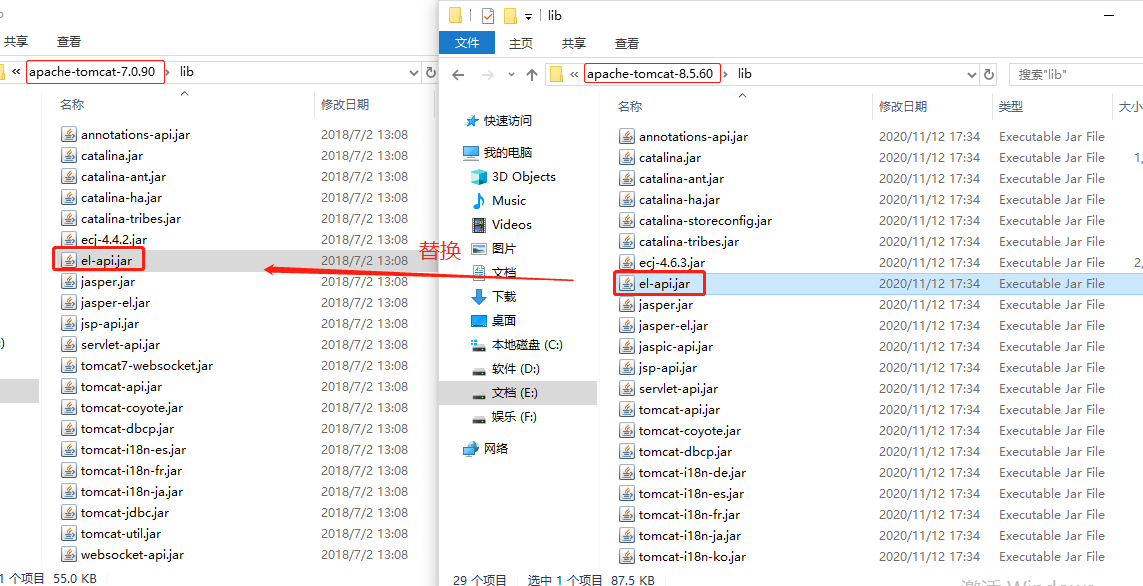Select jaspic-api.jar file
Screen dimensions: 1143x586
(676, 347)
